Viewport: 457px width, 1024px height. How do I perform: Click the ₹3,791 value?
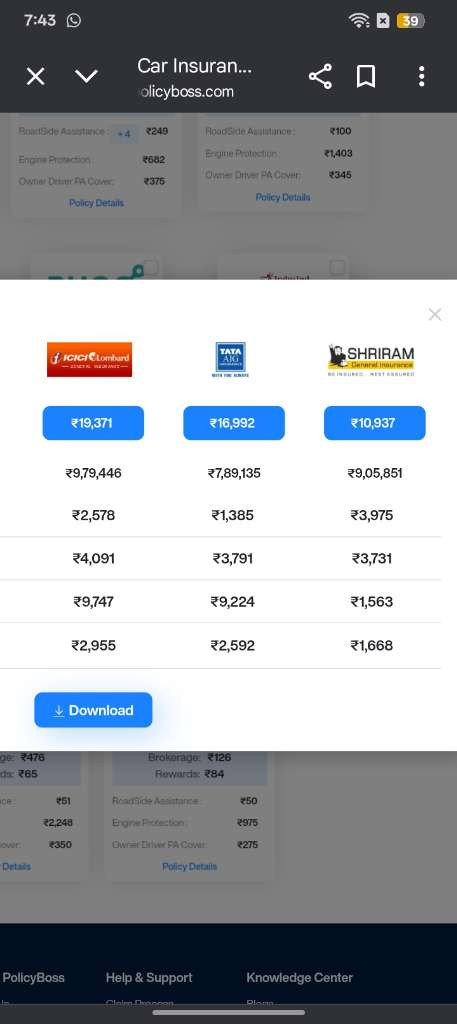[232, 558]
